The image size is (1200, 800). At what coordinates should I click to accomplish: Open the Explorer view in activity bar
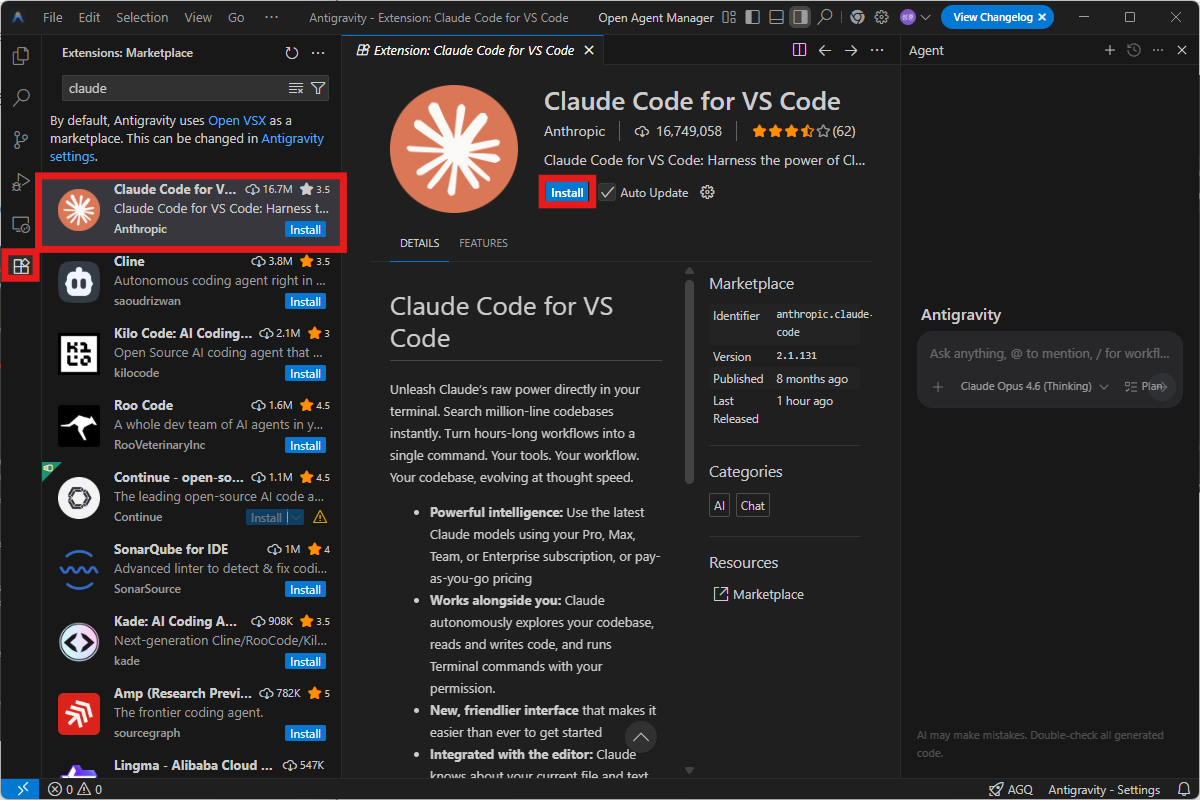tap(21, 56)
